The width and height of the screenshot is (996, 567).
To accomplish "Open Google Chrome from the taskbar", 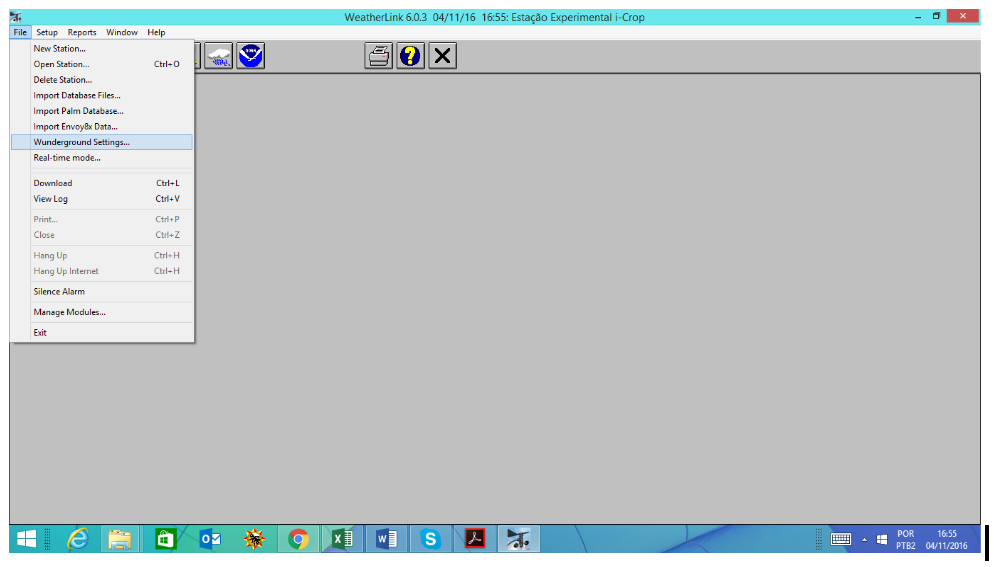I will pyautogui.click(x=298, y=539).
